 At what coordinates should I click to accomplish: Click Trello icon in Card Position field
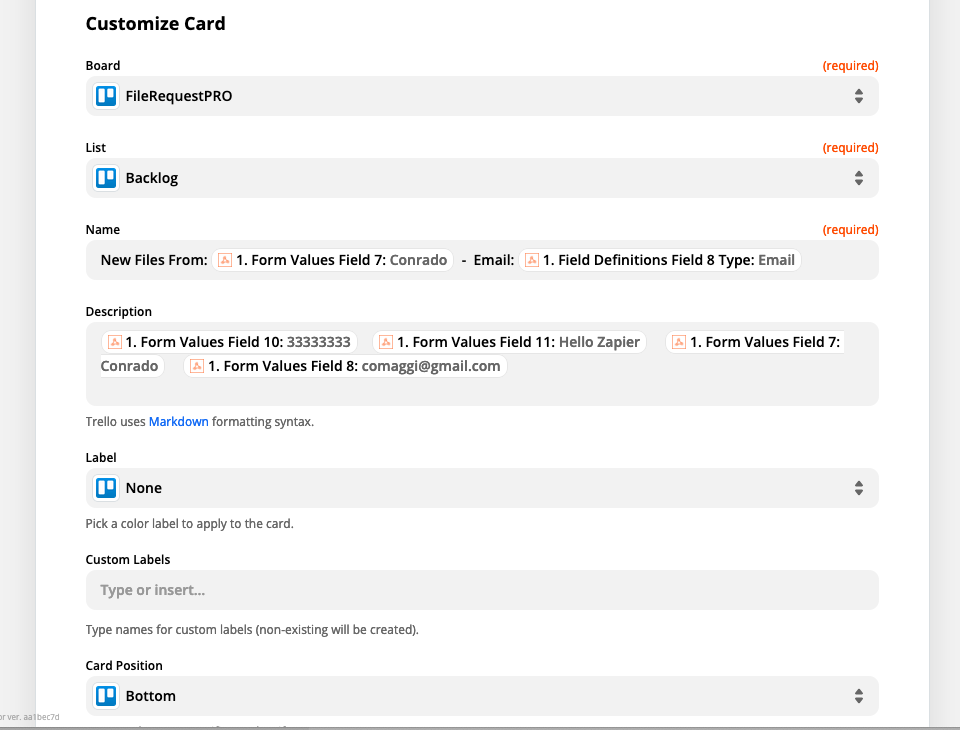tap(106, 696)
